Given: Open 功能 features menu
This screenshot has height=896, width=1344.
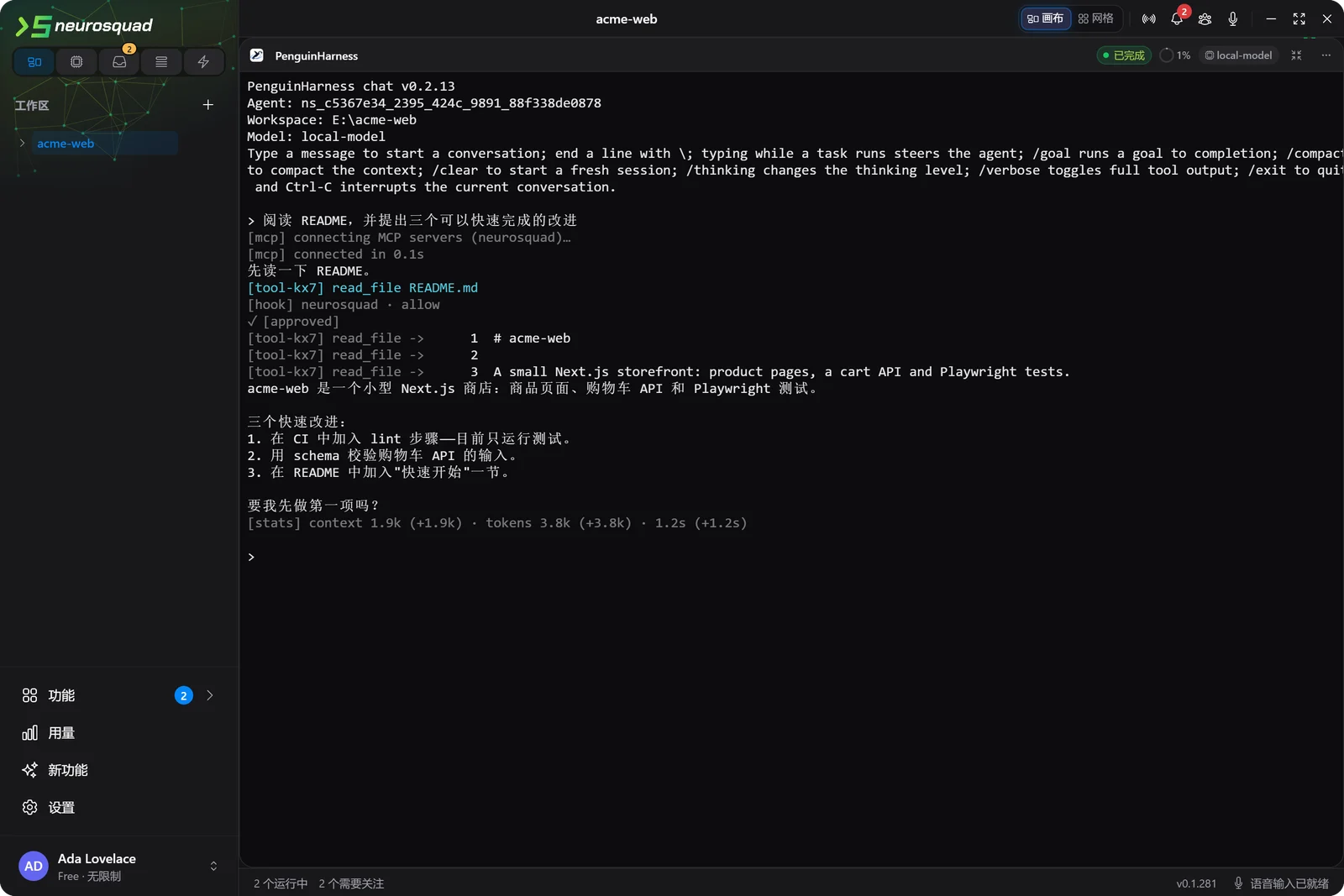Looking at the screenshot, I should click(118, 695).
